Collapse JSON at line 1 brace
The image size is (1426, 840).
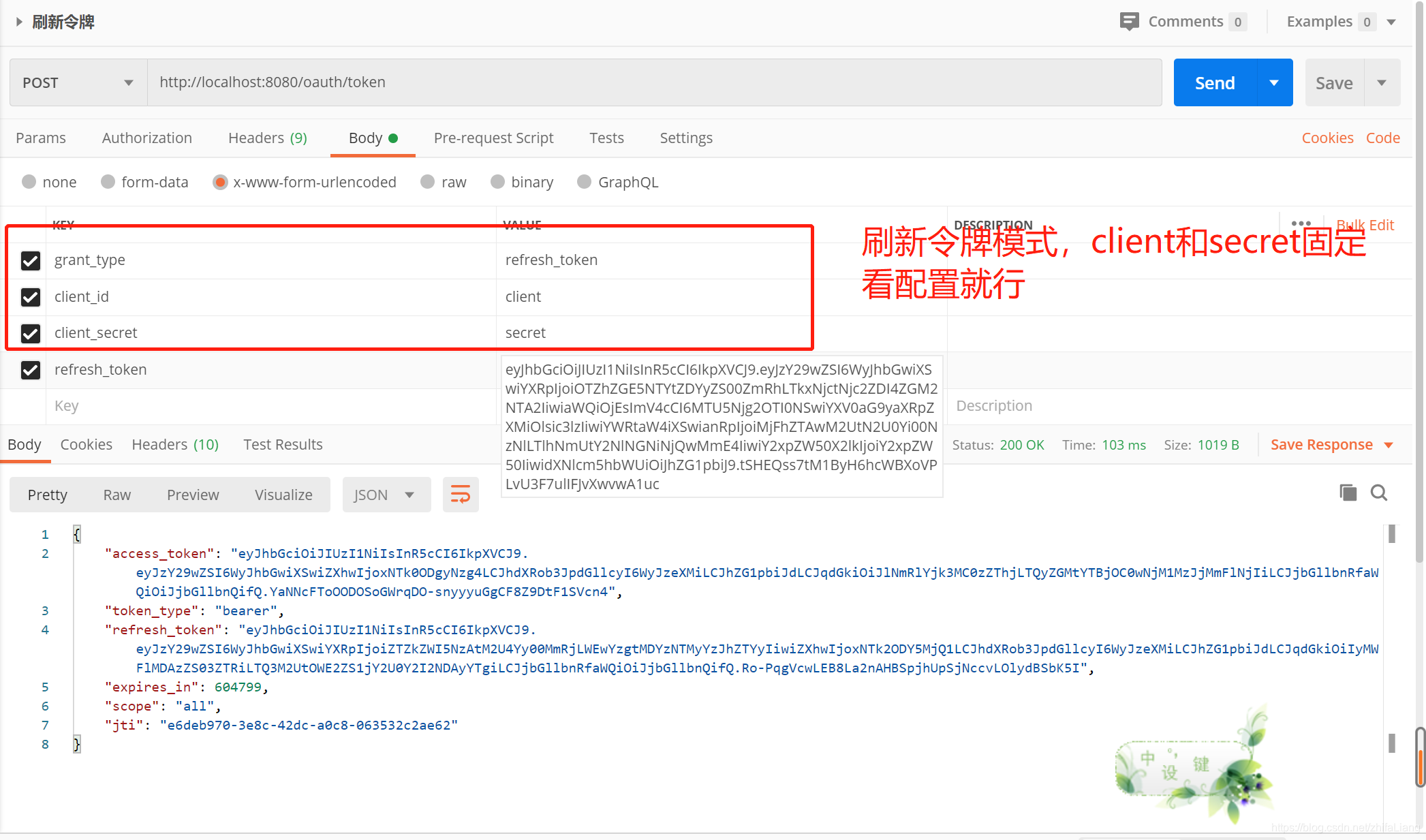[77, 534]
